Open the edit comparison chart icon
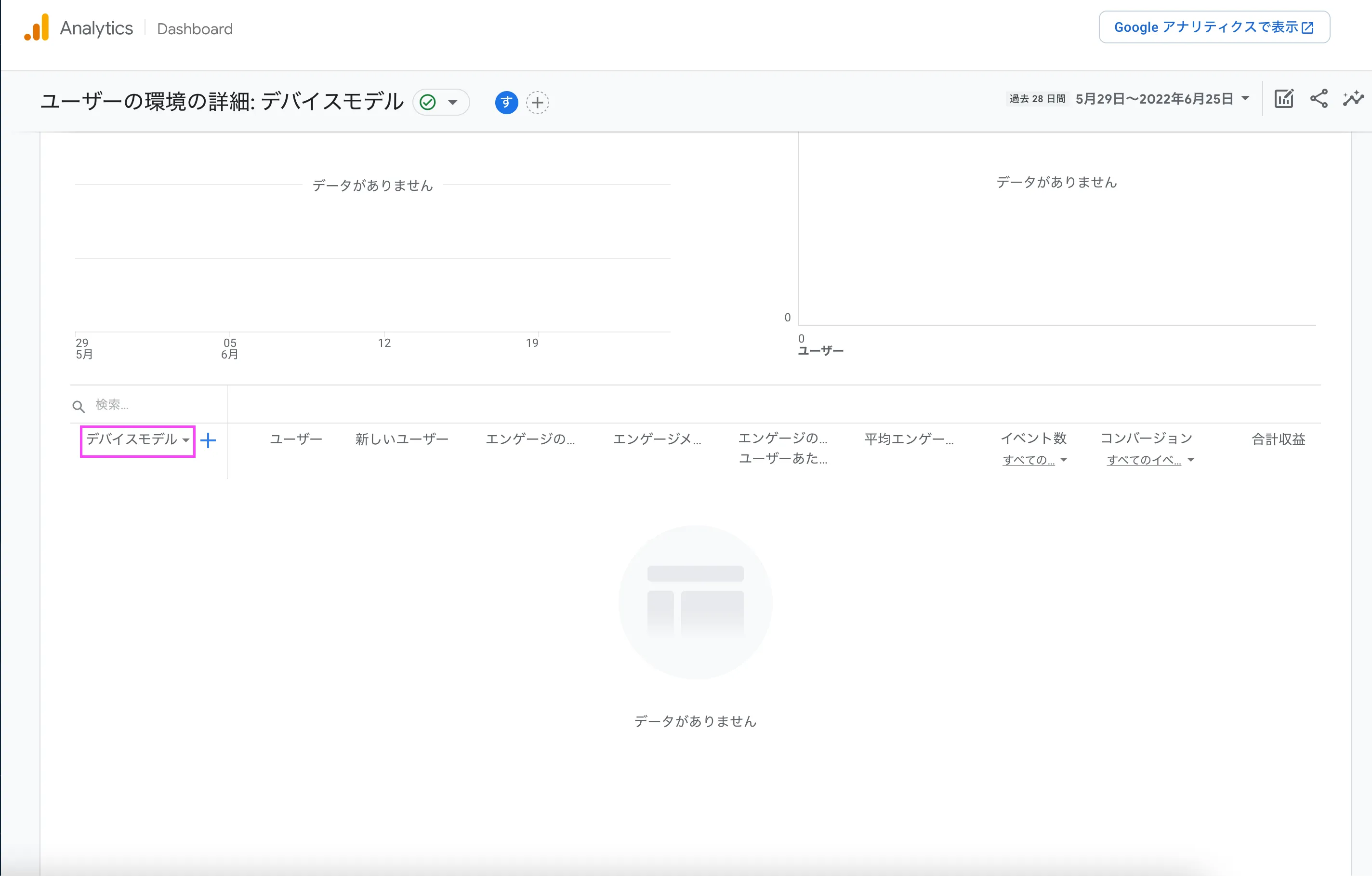Image resolution: width=1372 pixels, height=876 pixels. pos(1284,99)
